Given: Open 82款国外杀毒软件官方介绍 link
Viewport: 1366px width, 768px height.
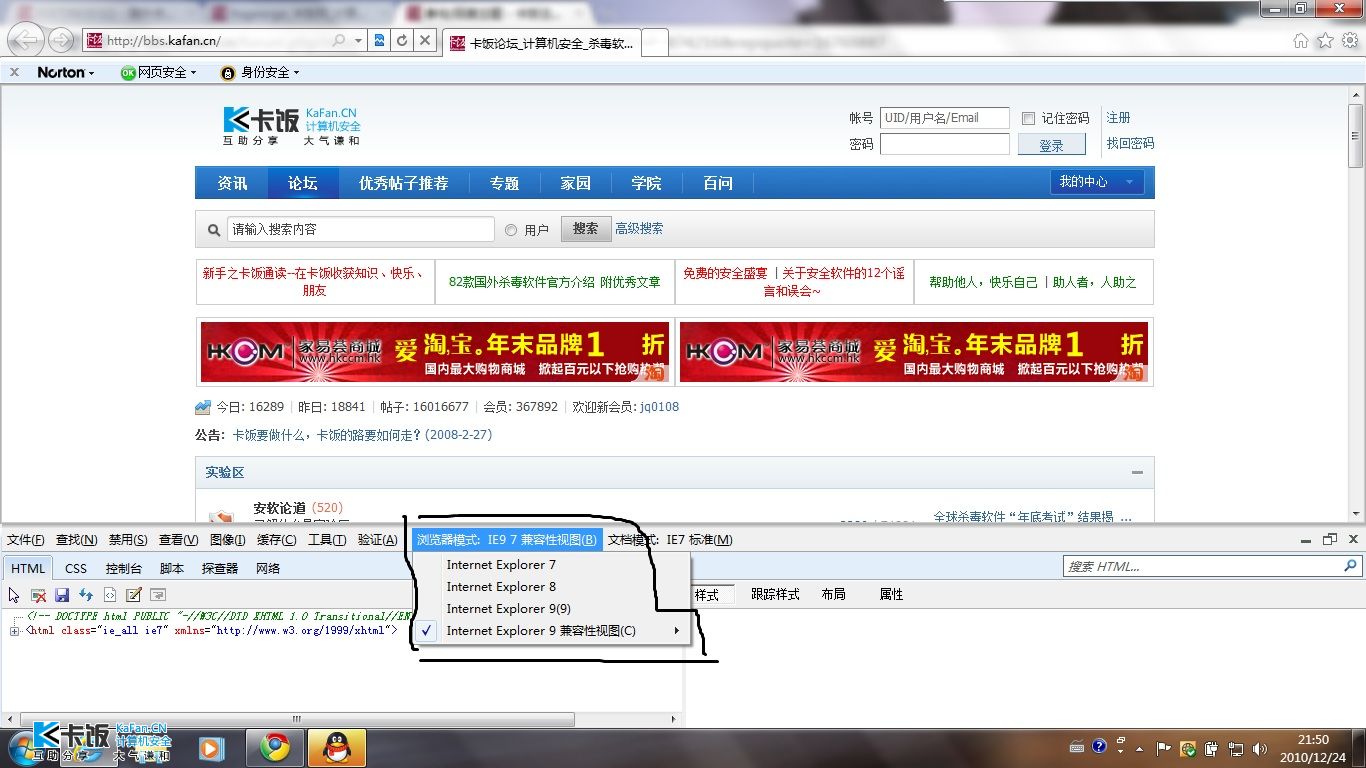Looking at the screenshot, I should click(x=555, y=282).
